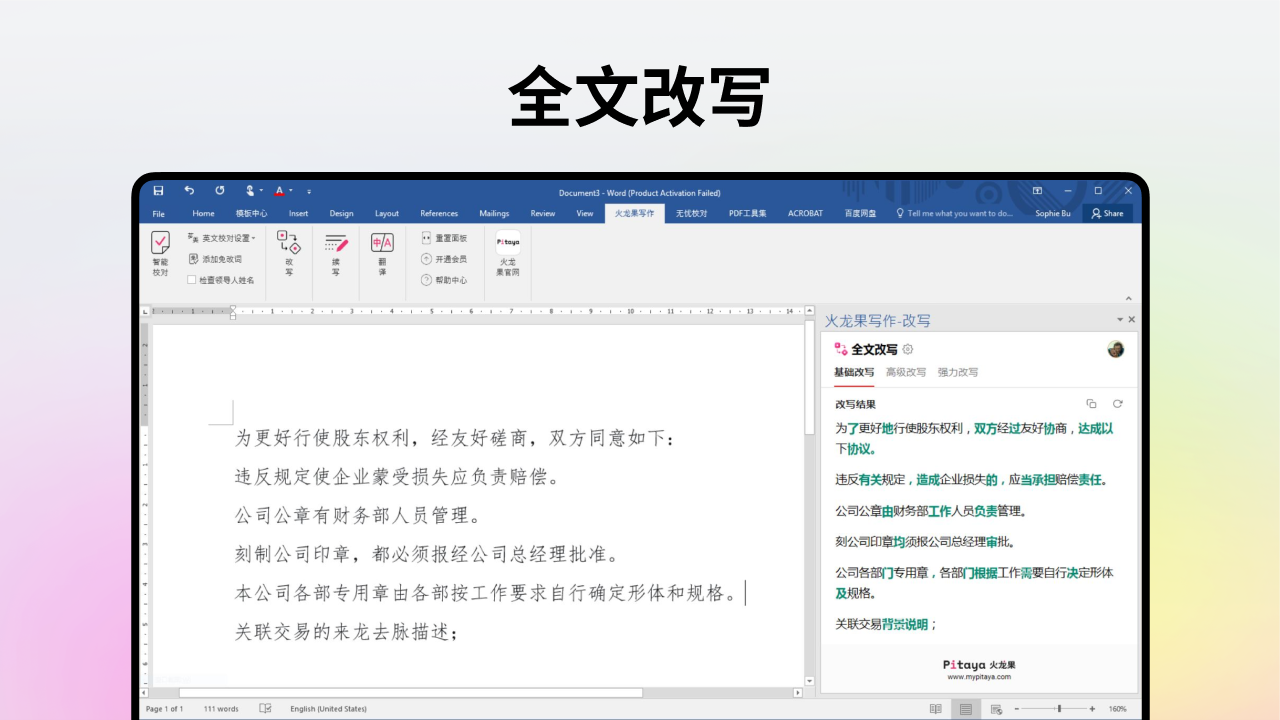Open settings gear next to 全文改写
Screen dimensions: 1280x720
pos(907,349)
